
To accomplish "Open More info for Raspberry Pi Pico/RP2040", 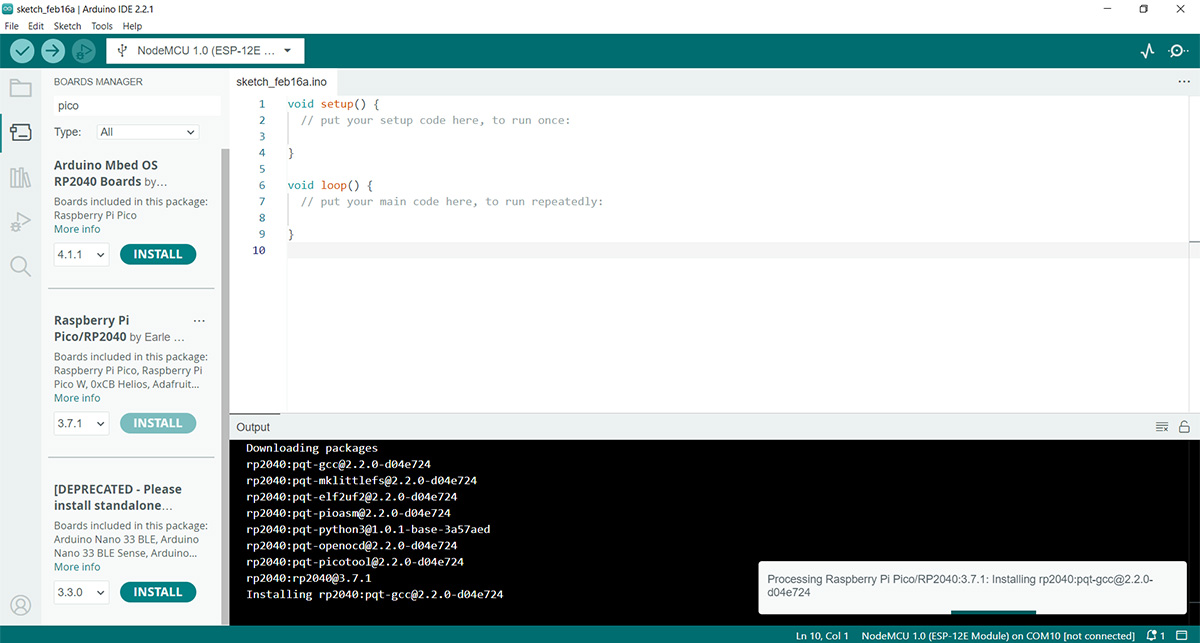I will click(x=77, y=398).
